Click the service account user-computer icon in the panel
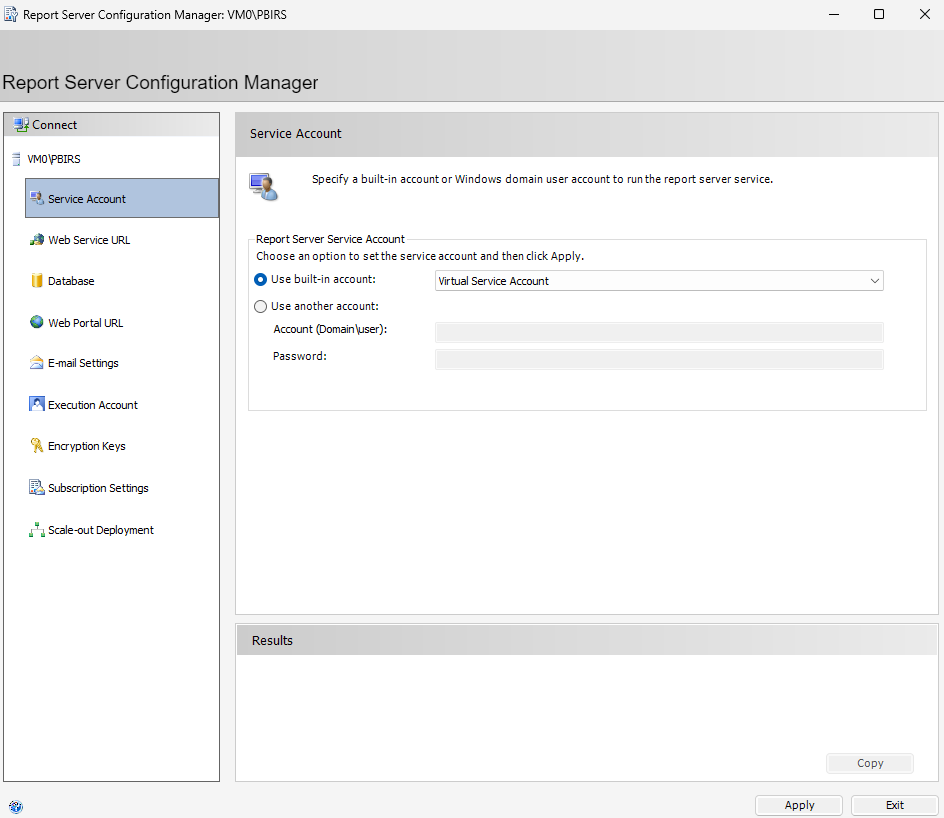Viewport: 944px width, 818px height. 264,187
